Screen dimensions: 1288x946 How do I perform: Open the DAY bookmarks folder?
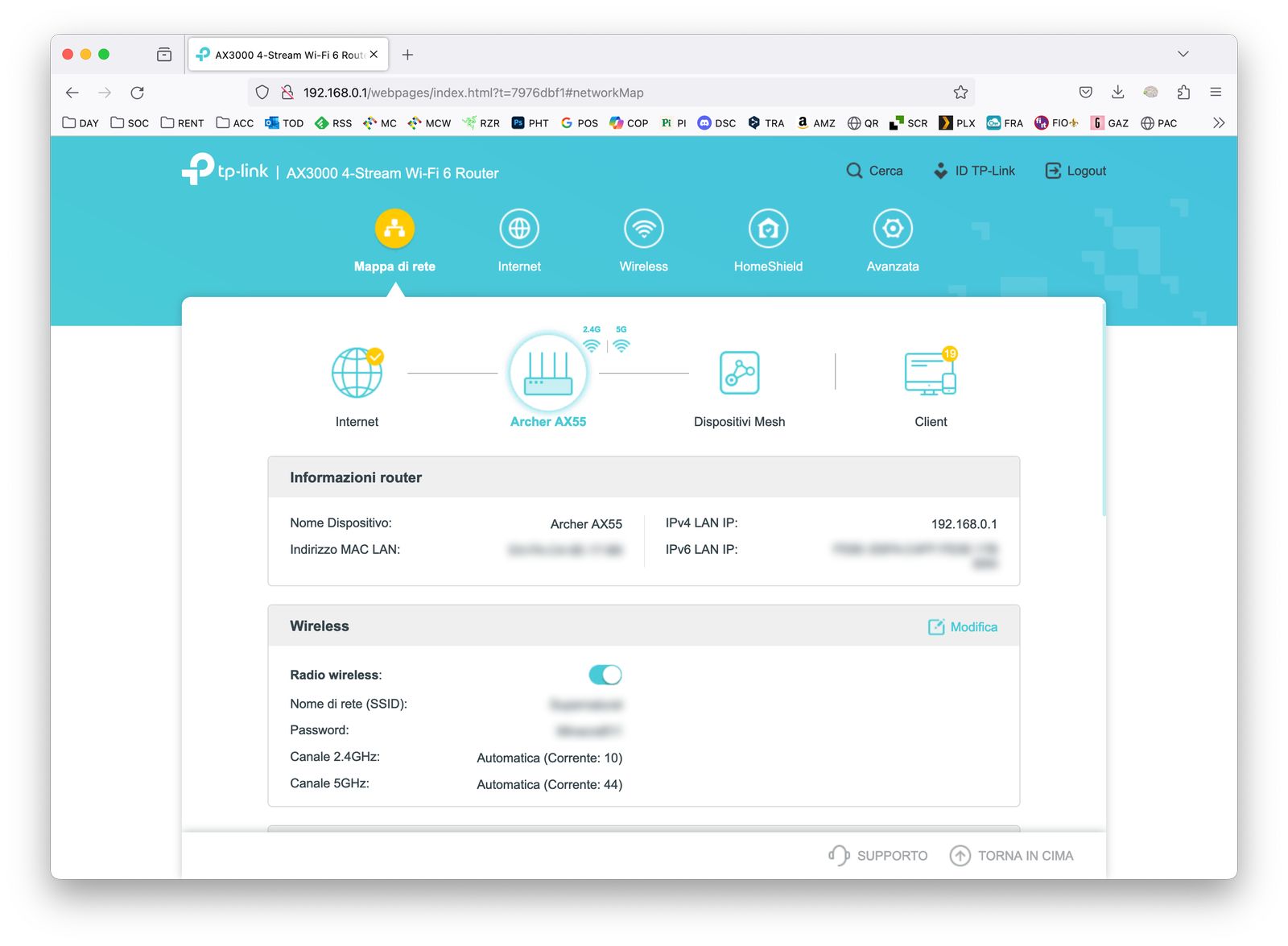[80, 123]
